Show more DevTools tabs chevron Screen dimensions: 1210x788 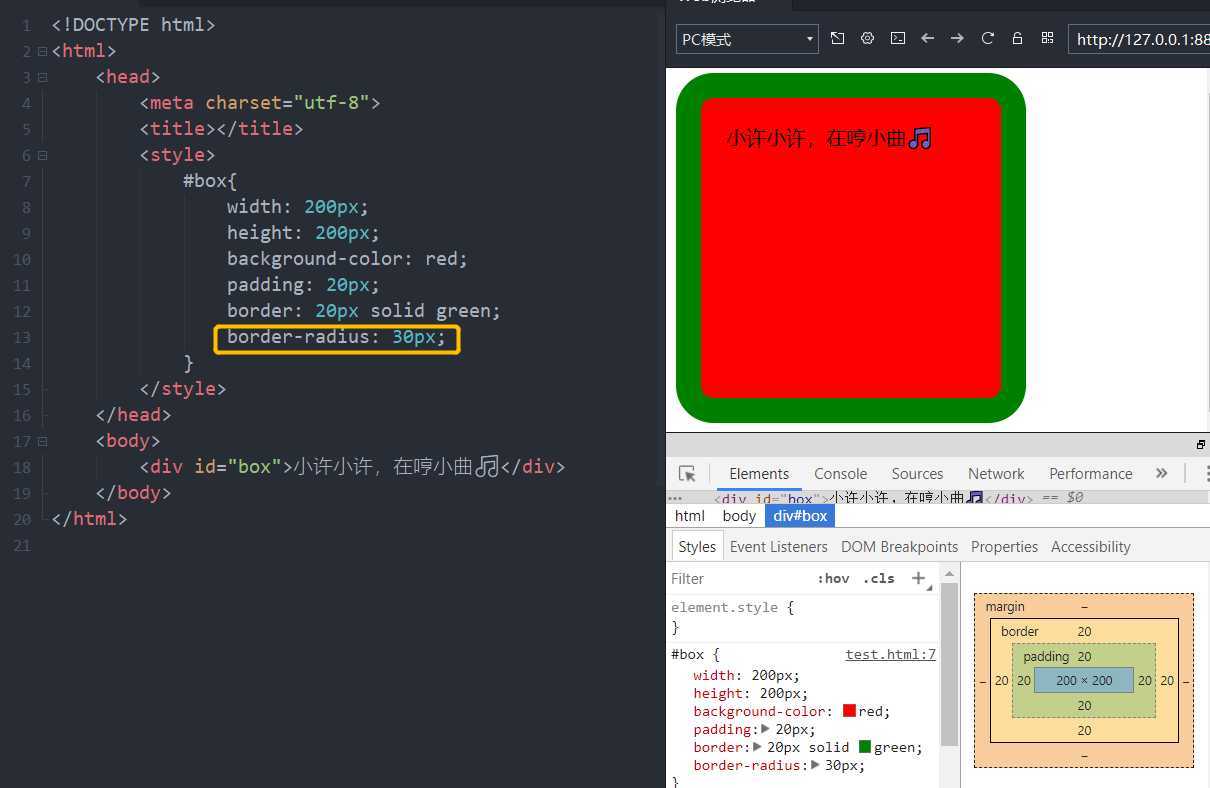1161,473
